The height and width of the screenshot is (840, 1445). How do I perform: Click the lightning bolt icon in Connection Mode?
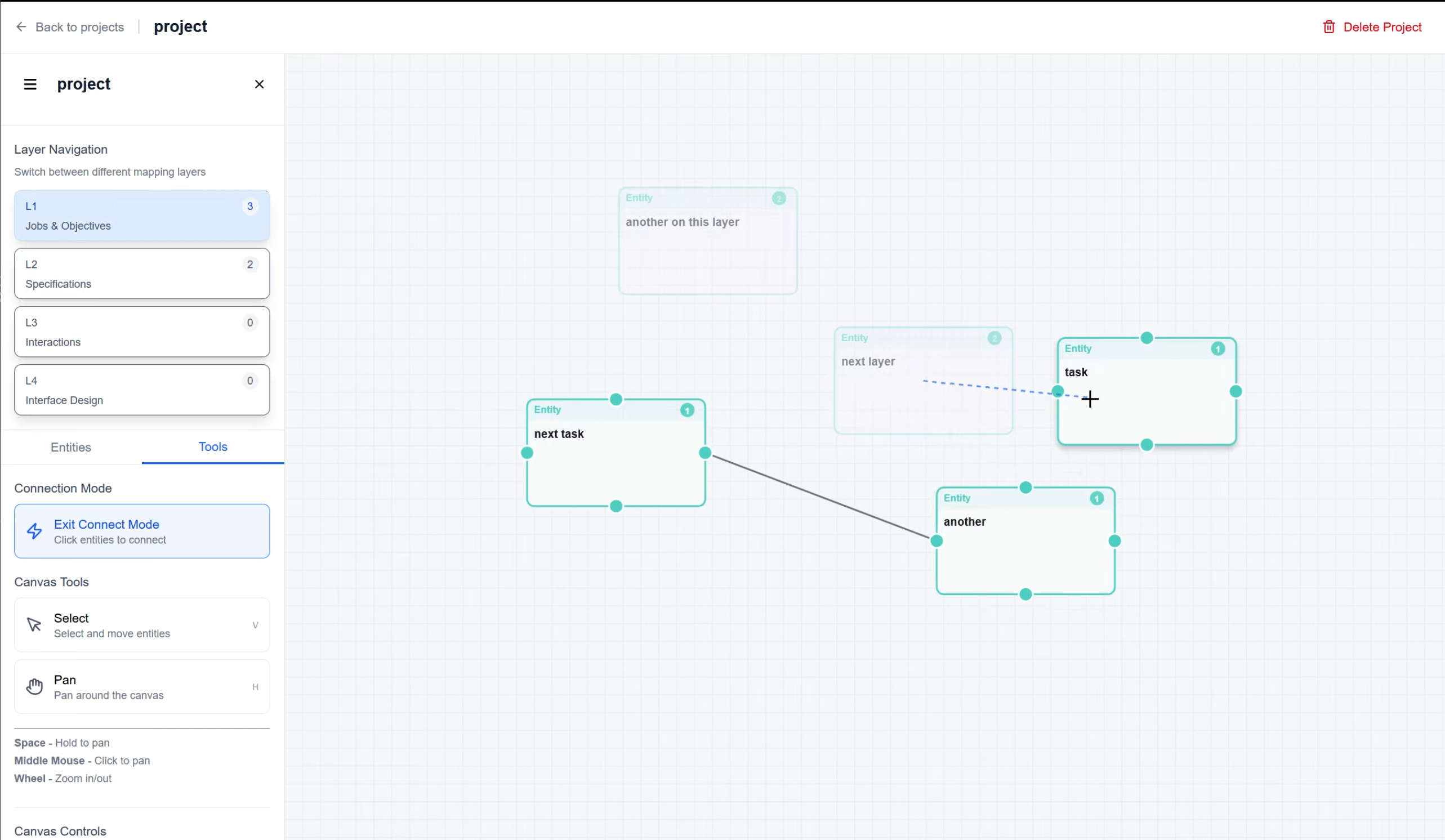point(34,531)
